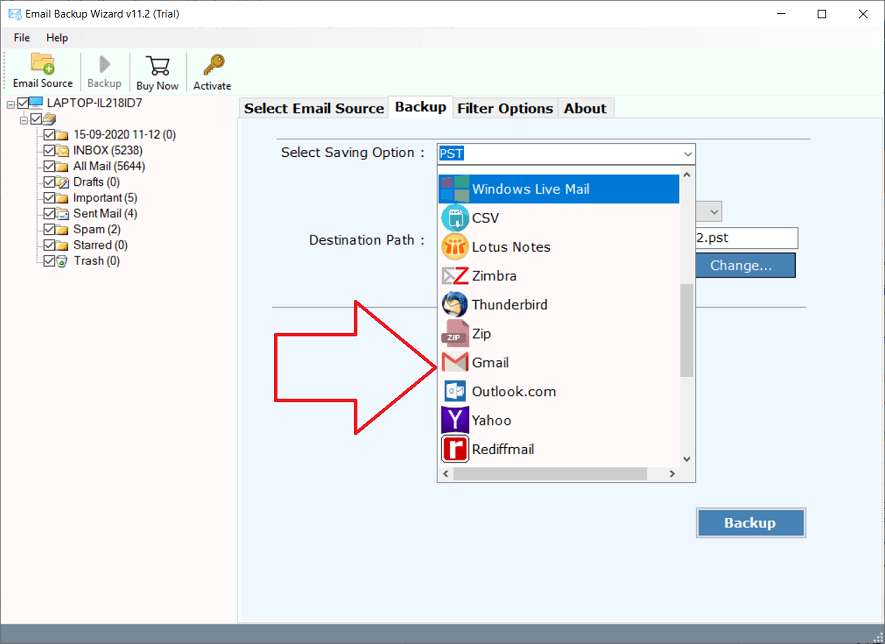This screenshot has width=885, height=644.
Task: Click the INBOX folder icon
Action: pos(62,151)
